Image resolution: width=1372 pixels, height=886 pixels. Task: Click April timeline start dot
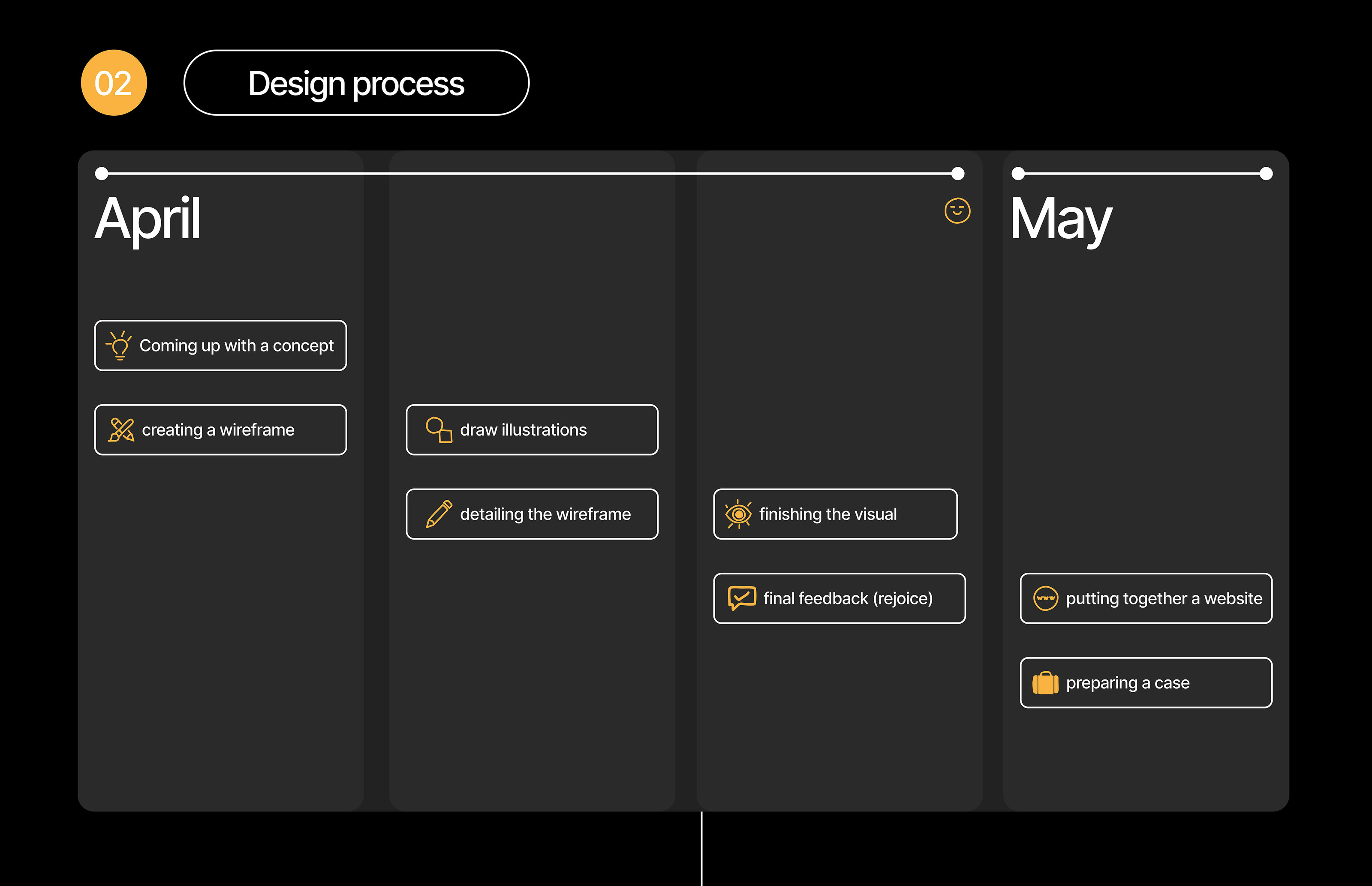102,173
